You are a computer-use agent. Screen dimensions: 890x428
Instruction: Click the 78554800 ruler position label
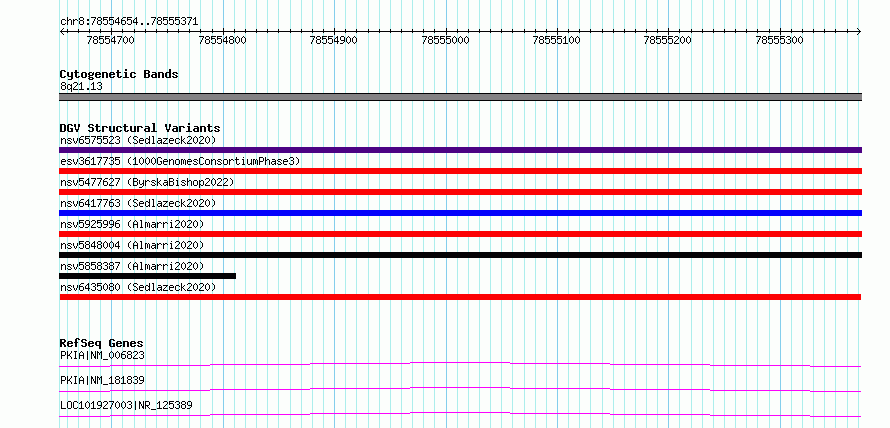coord(222,40)
